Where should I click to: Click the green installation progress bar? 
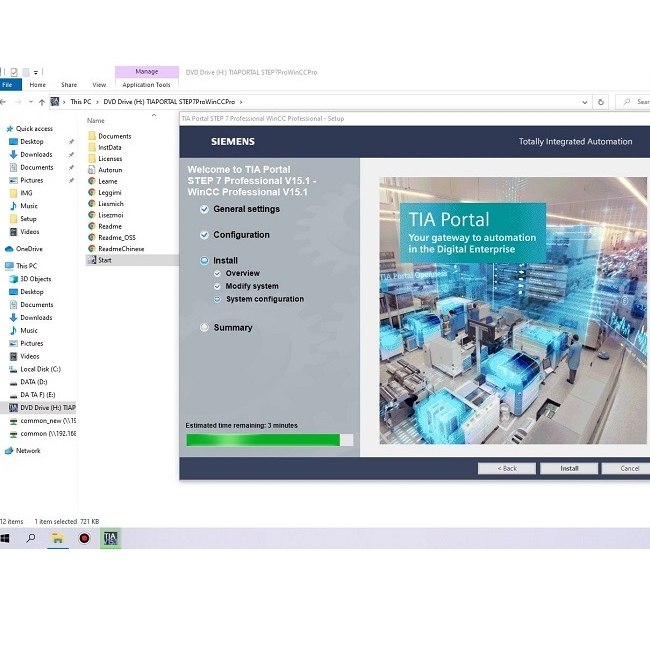pyautogui.click(x=269, y=440)
